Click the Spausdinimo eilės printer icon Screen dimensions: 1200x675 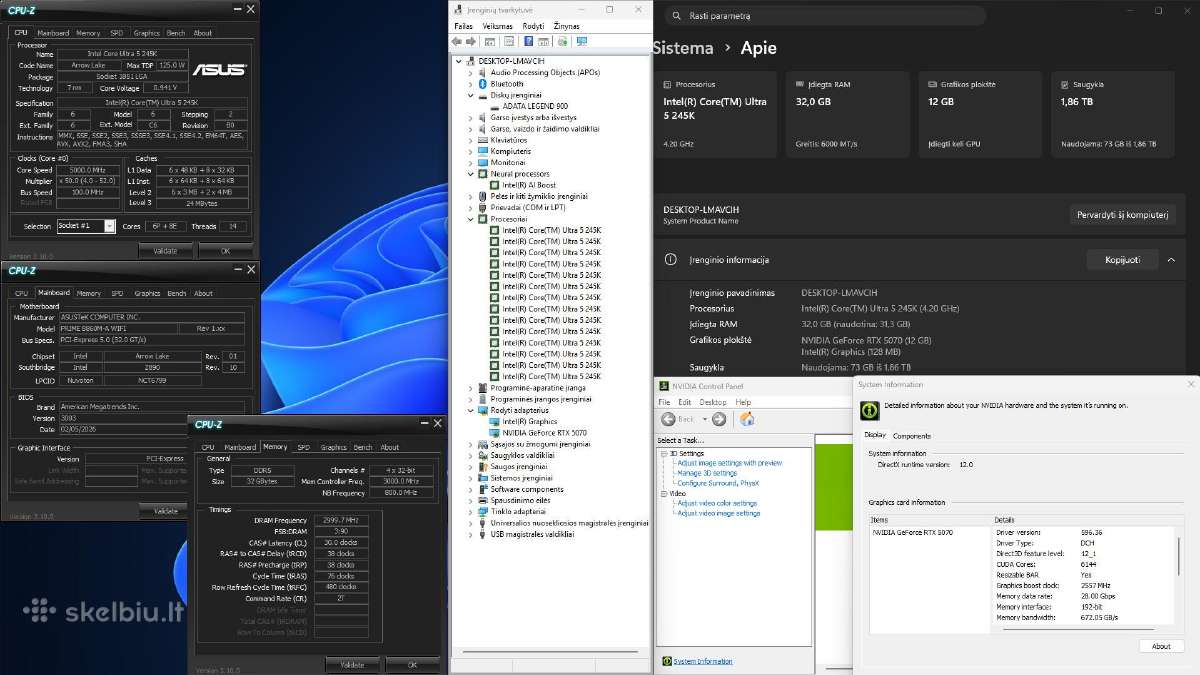click(484, 500)
